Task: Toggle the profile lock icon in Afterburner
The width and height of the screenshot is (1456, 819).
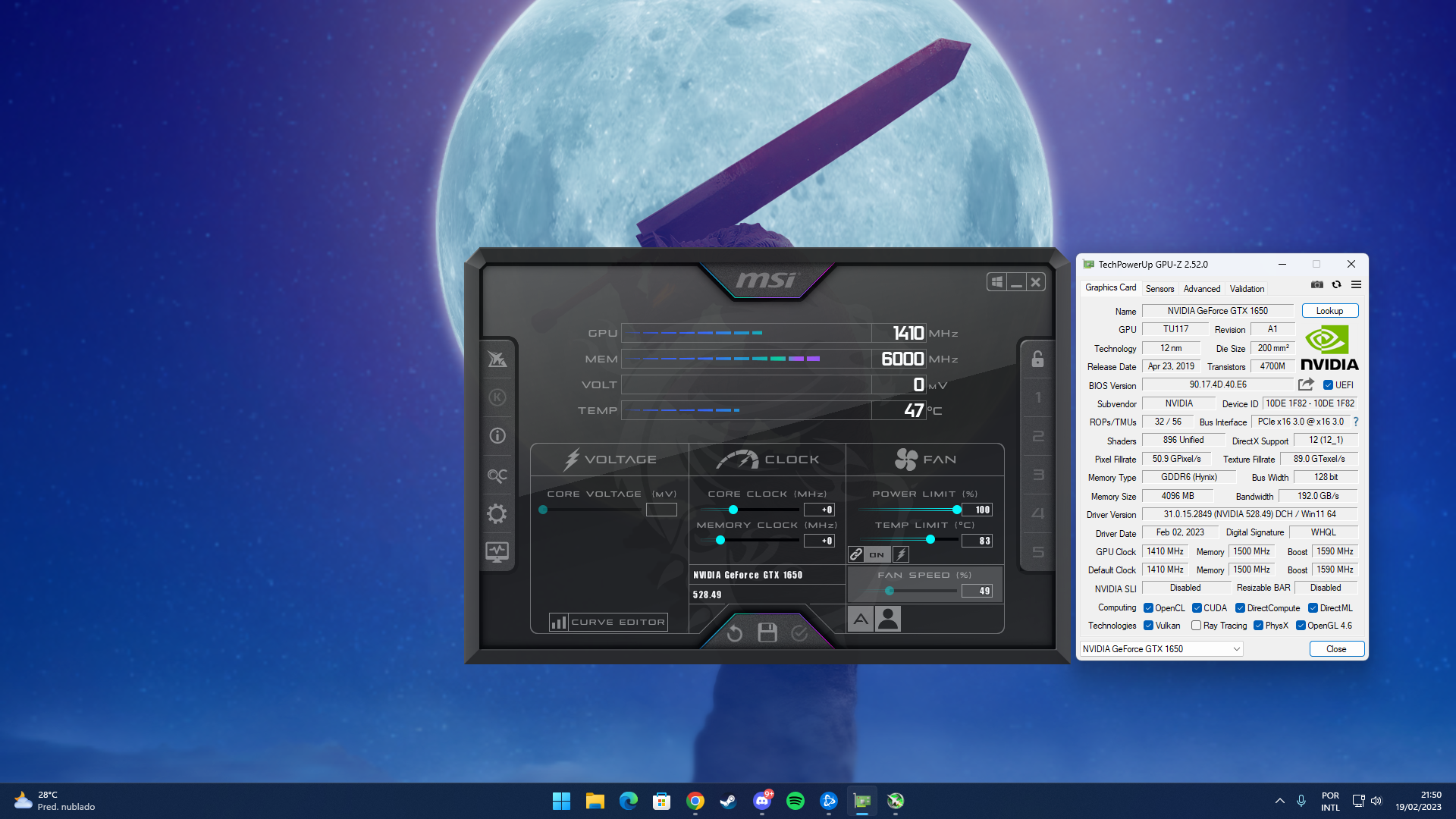Action: [x=1037, y=359]
